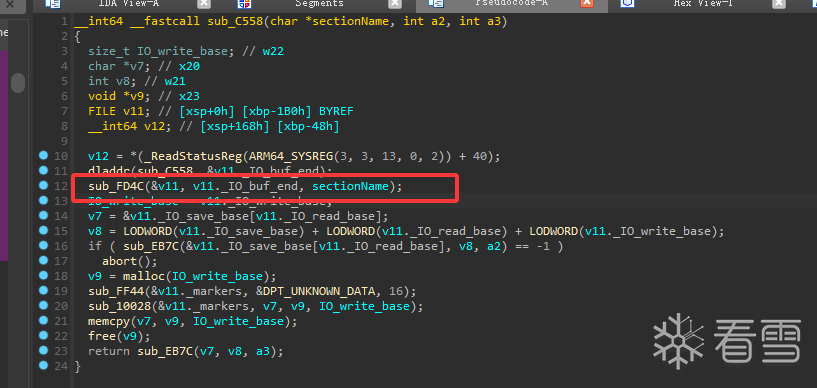The height and width of the screenshot is (388, 817).
Task: Toggle breakpoint dot on line 12
Action: pos(44,185)
